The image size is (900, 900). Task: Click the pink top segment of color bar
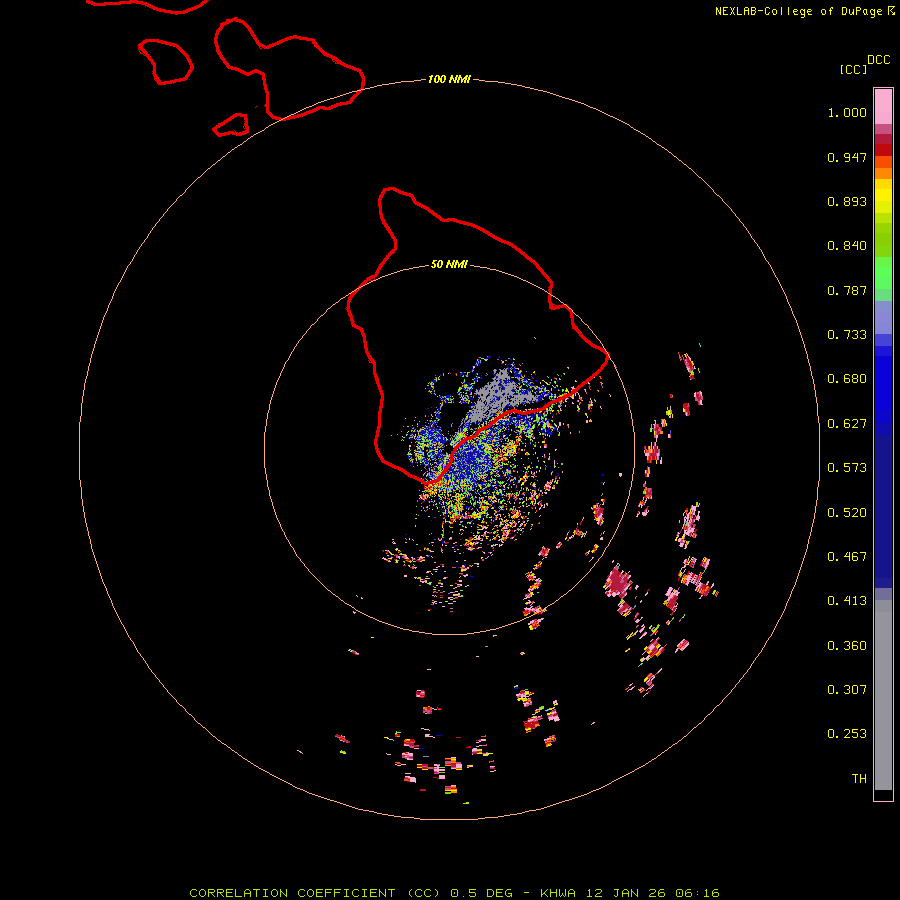[x=883, y=107]
